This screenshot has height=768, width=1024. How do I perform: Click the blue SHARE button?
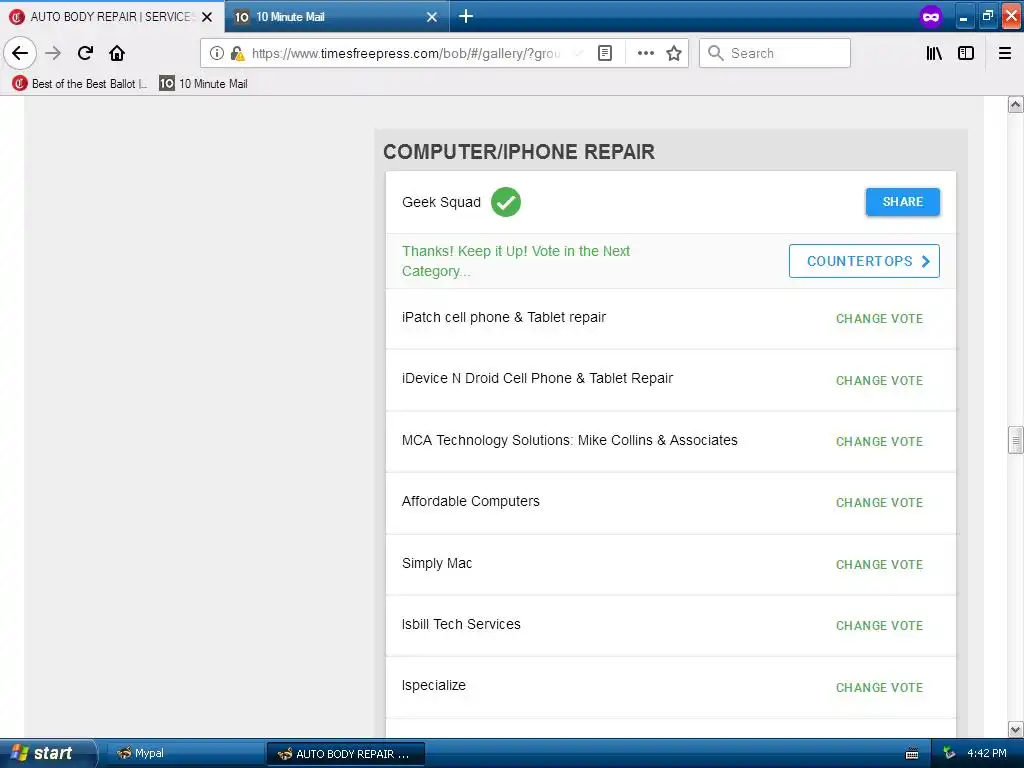pyautogui.click(x=903, y=202)
